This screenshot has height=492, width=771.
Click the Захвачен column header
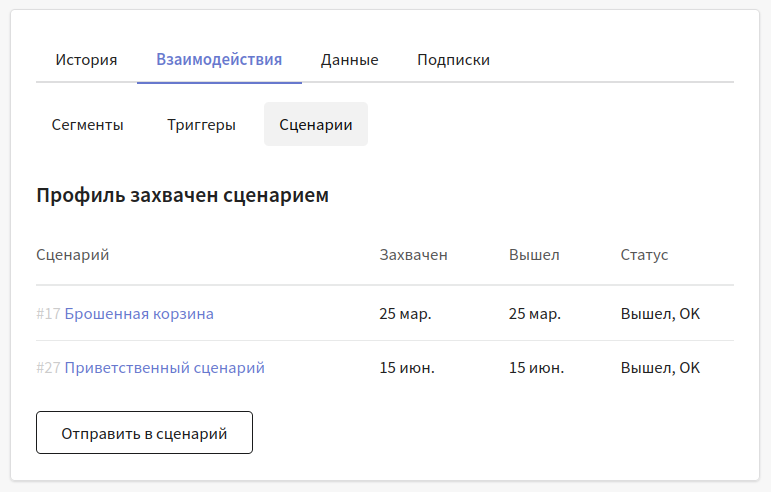point(414,255)
